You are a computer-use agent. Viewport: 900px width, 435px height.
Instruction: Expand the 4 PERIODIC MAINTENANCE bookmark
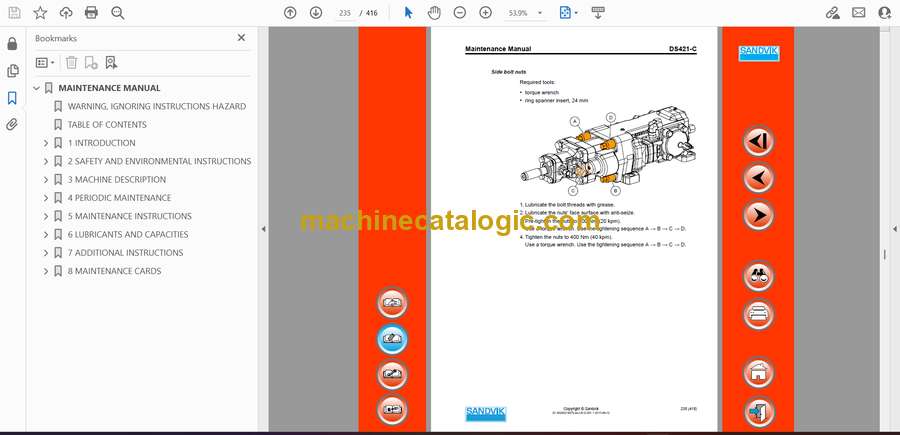pyautogui.click(x=46, y=198)
